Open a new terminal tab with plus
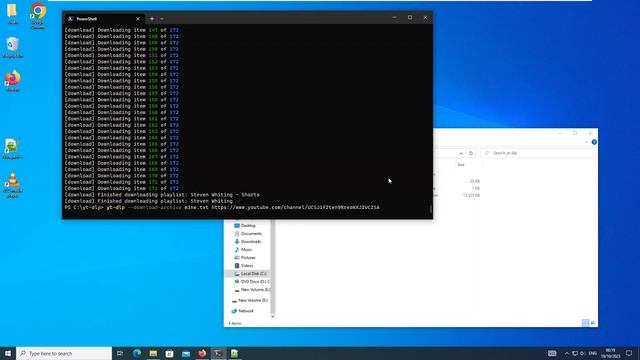640x360 pixels. tap(152, 19)
